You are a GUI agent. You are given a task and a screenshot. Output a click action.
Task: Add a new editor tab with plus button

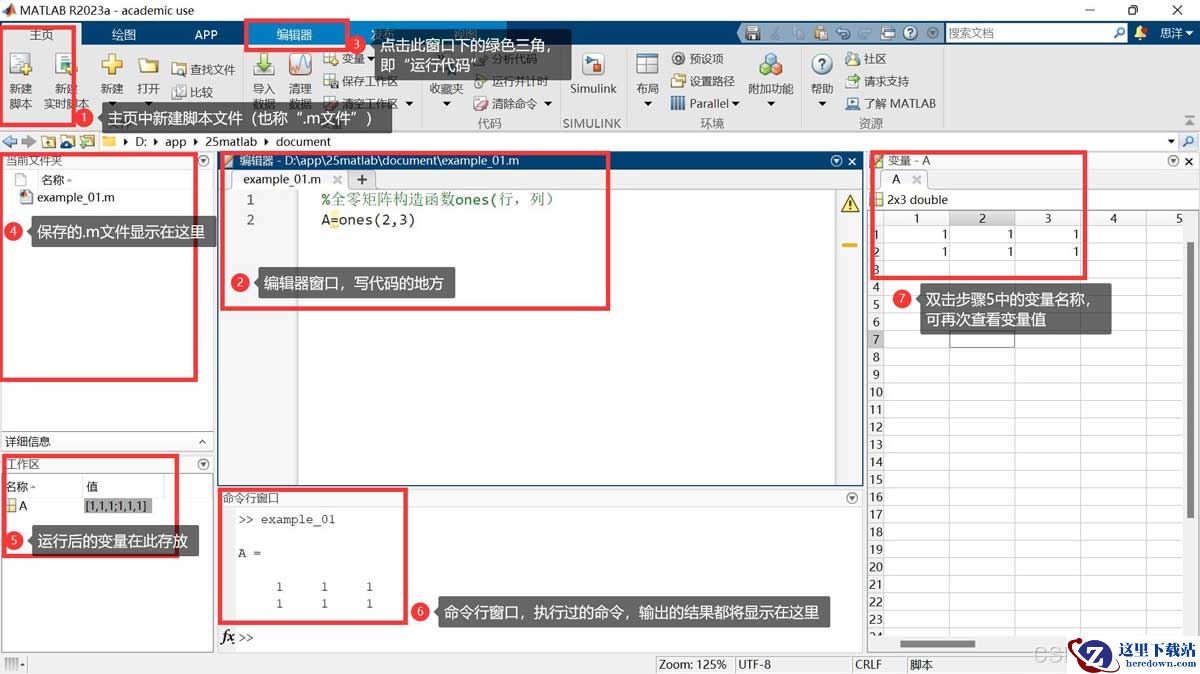click(x=361, y=180)
